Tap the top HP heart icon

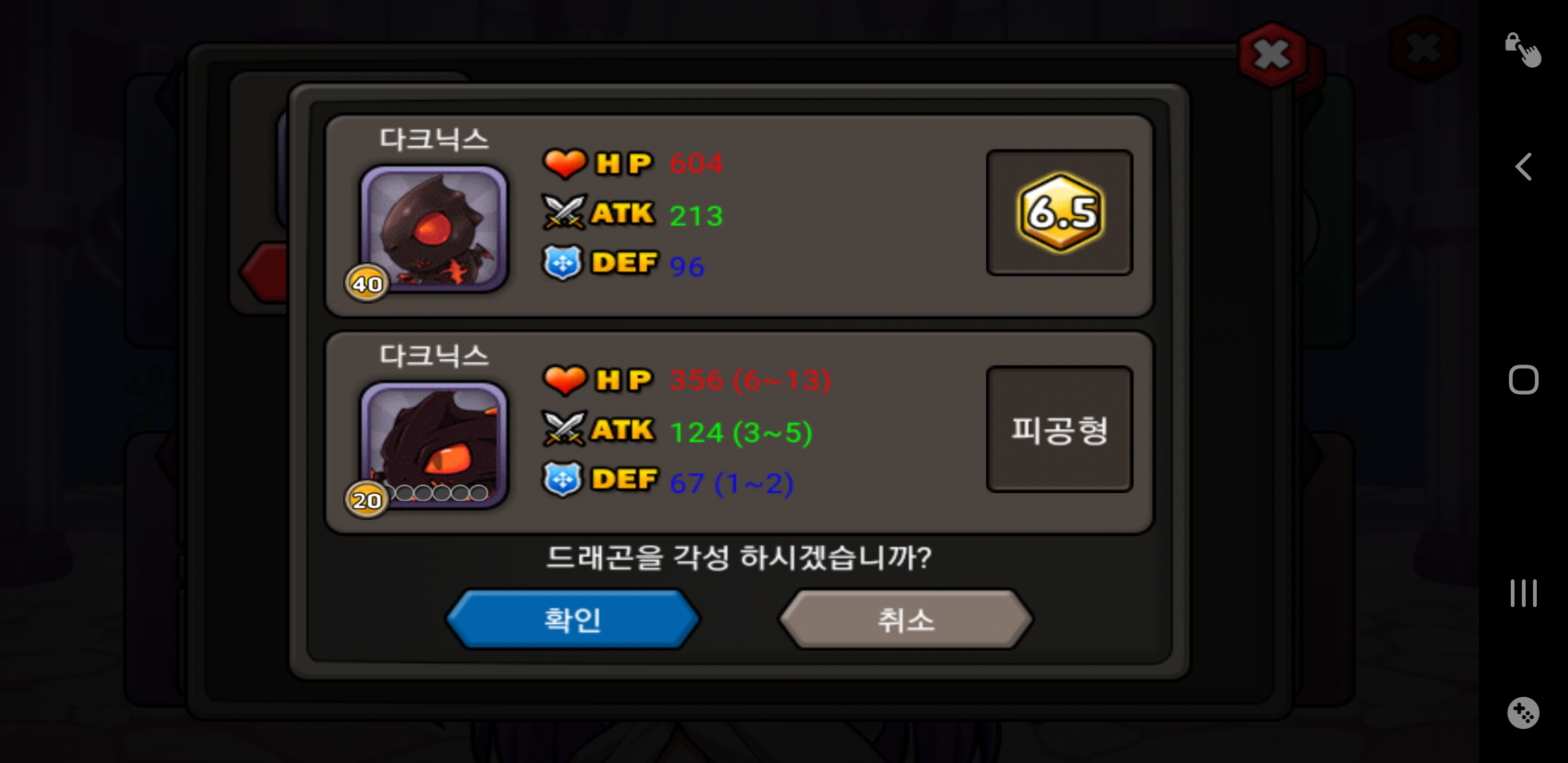click(564, 163)
